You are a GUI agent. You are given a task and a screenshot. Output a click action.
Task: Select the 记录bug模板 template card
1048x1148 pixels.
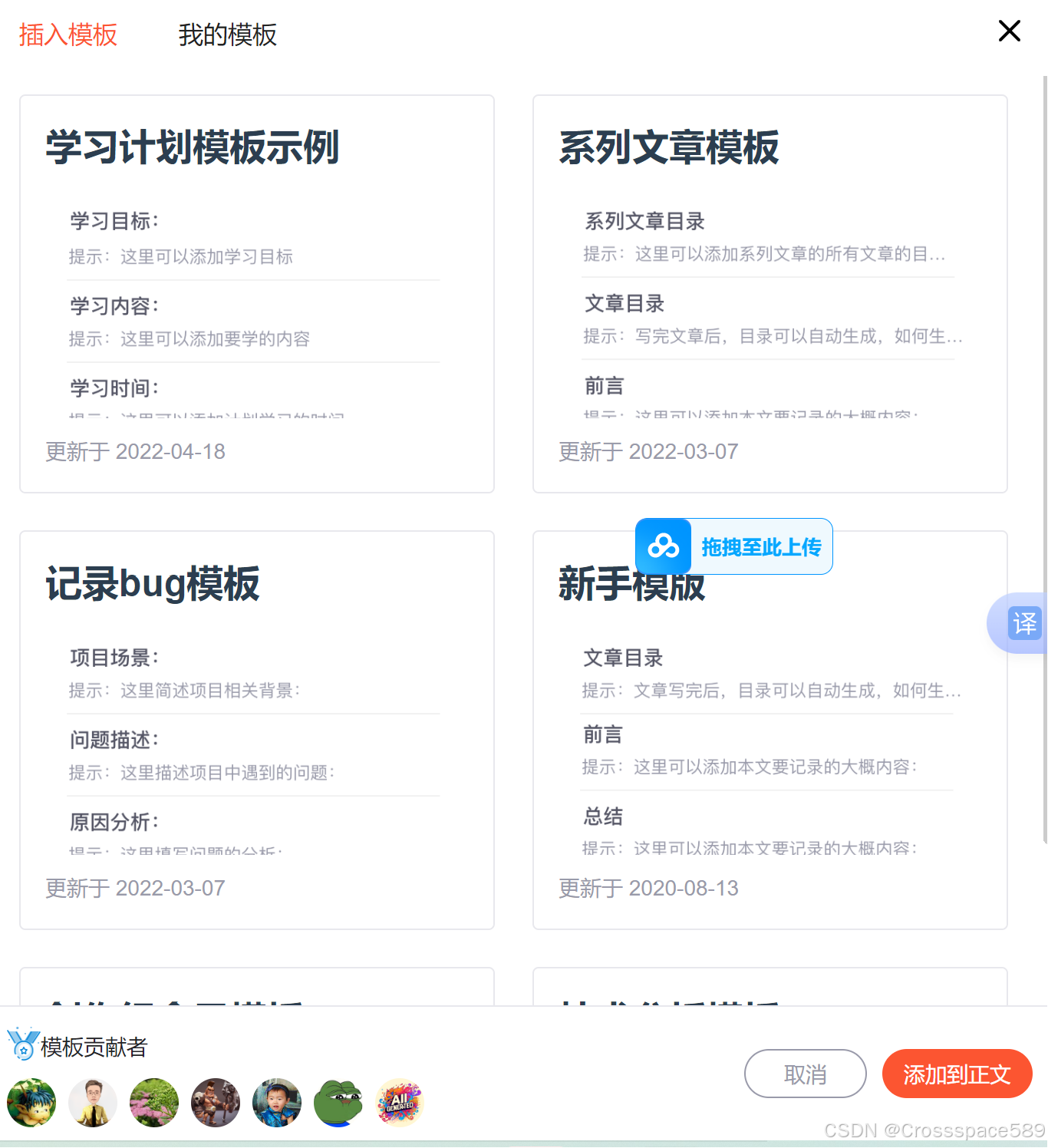(257, 730)
